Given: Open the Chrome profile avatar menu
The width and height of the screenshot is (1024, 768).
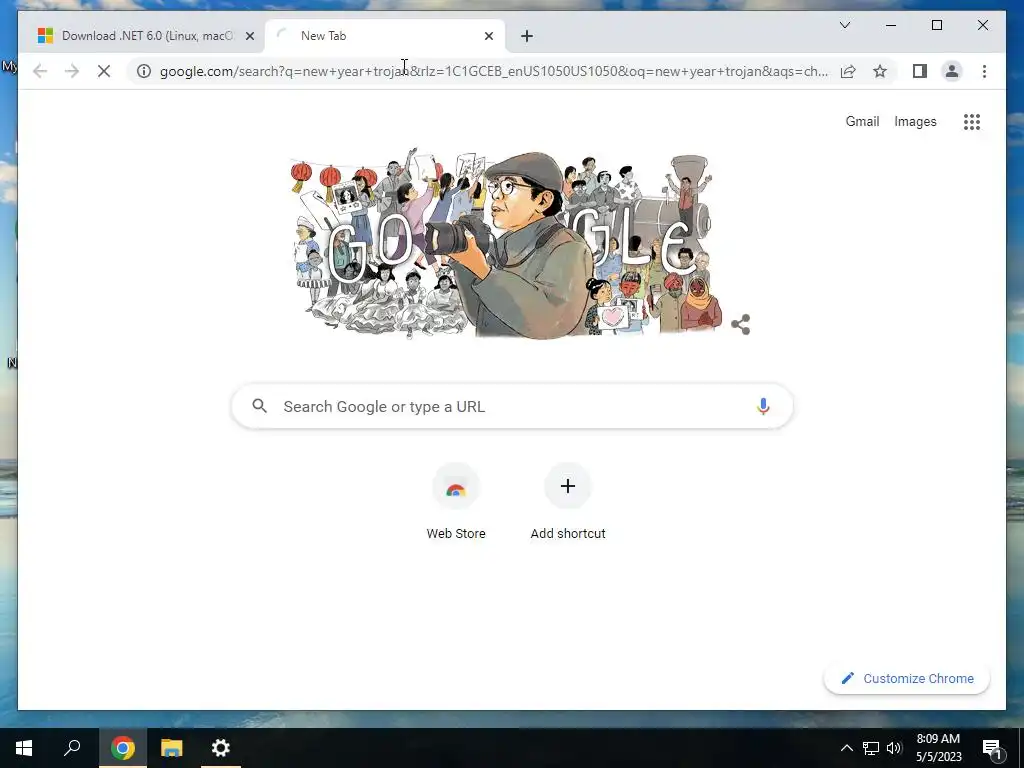Looking at the screenshot, I should 952,71.
